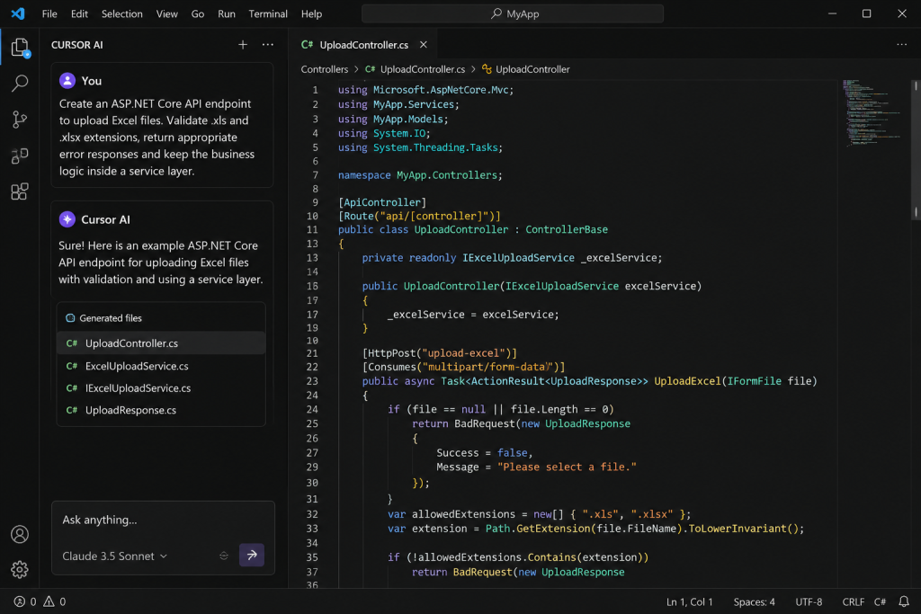Click C# icon of ExcelUploadService.cs
921x614 pixels.
(x=72, y=366)
